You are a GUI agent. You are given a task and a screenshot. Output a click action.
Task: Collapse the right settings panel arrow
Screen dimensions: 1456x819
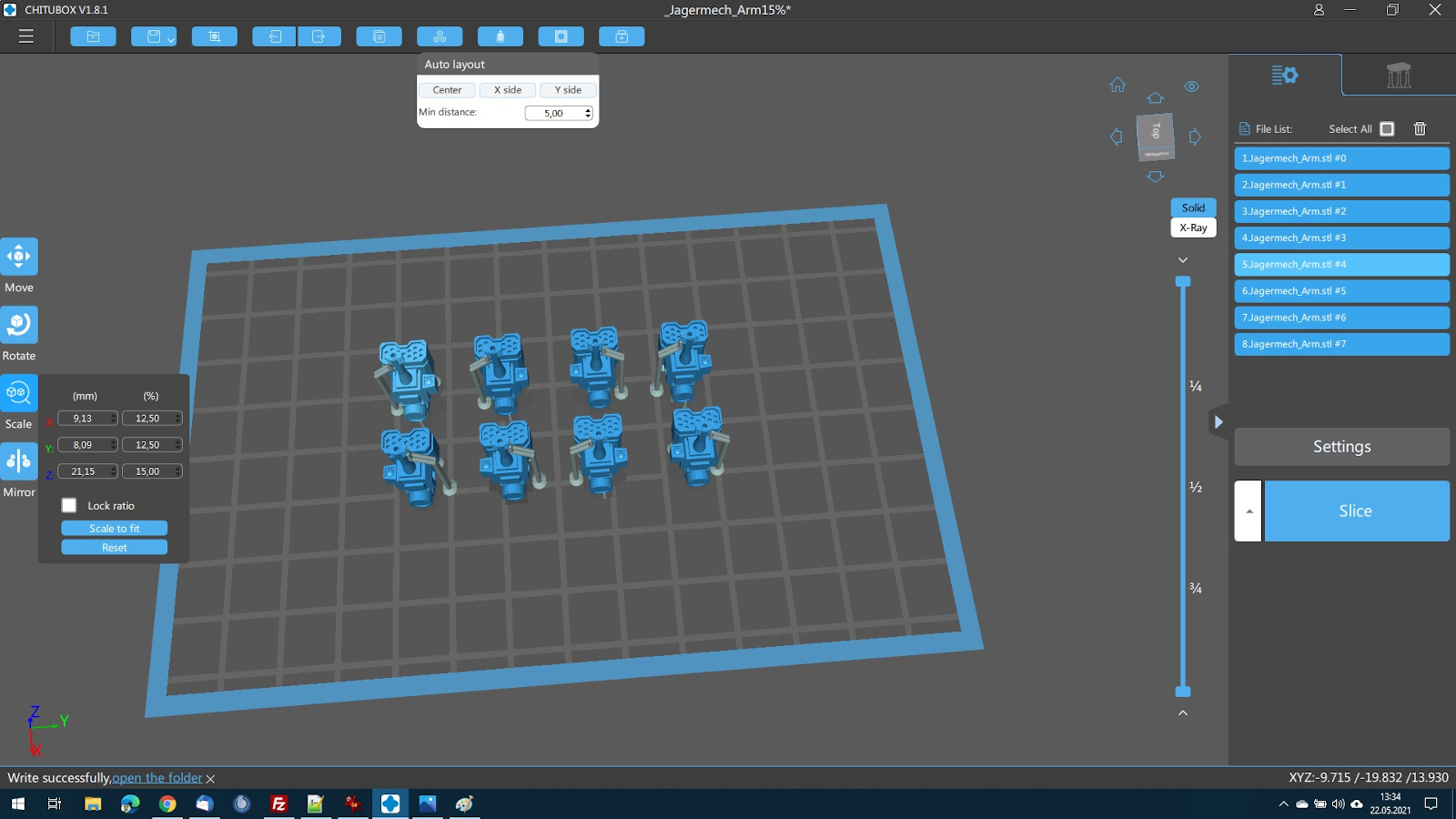1218,421
